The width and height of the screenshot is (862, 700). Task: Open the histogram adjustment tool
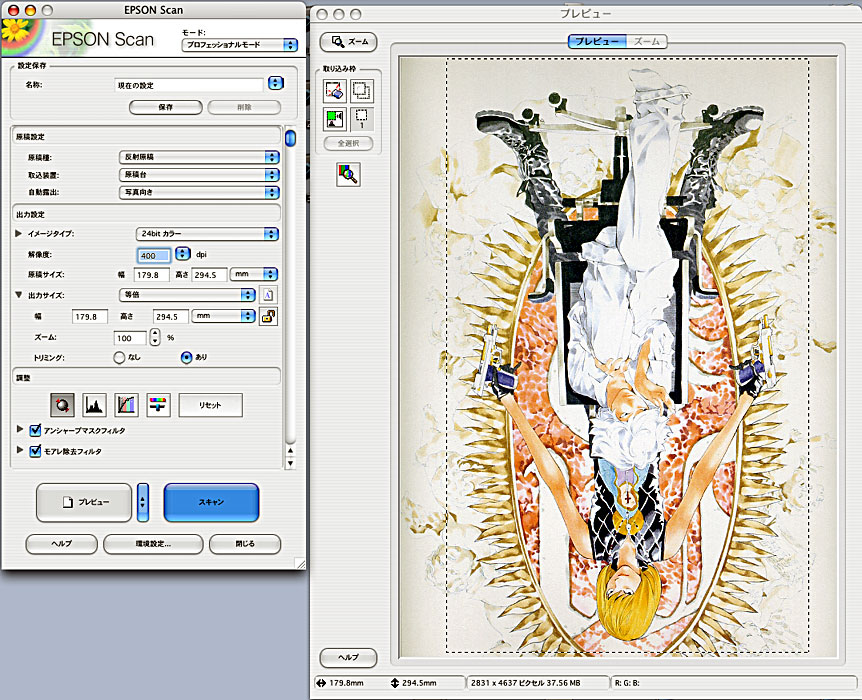coord(94,404)
